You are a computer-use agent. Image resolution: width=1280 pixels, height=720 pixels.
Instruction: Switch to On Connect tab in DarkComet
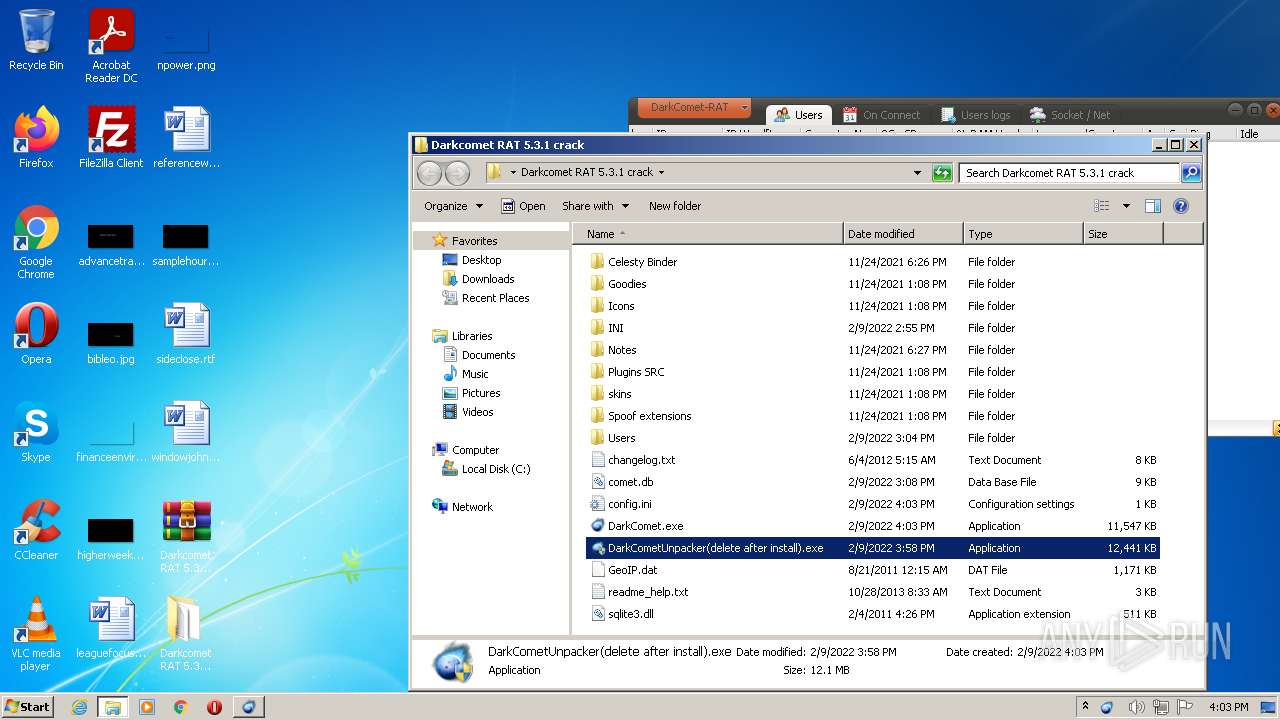pos(881,115)
